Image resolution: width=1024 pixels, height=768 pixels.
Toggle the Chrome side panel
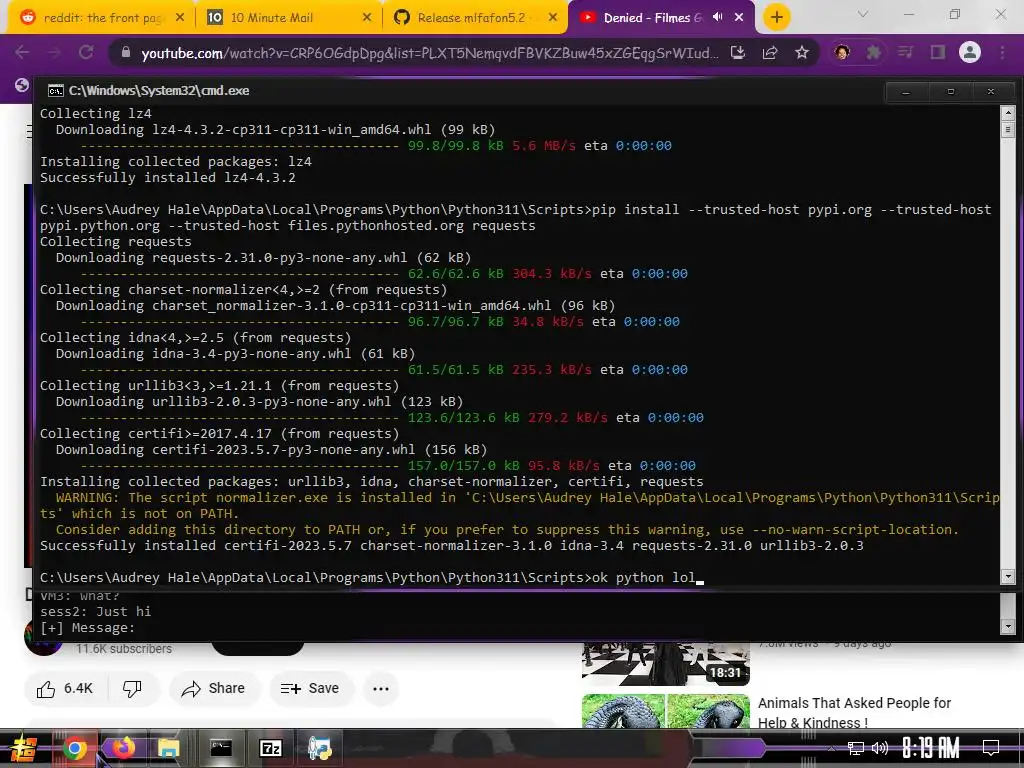(938, 52)
